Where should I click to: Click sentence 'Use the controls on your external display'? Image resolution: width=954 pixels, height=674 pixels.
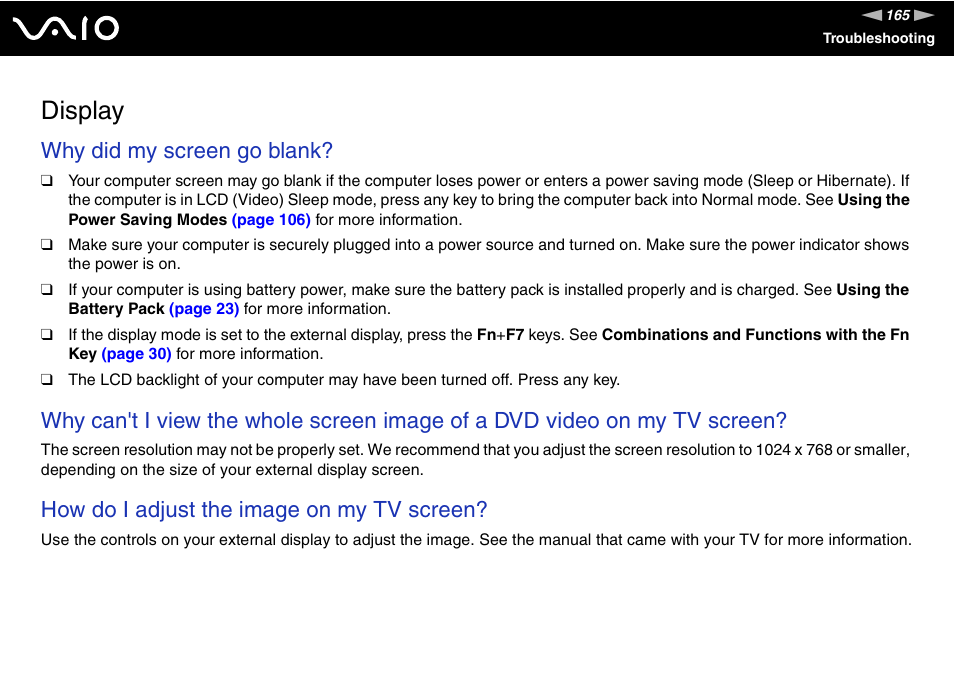point(476,540)
